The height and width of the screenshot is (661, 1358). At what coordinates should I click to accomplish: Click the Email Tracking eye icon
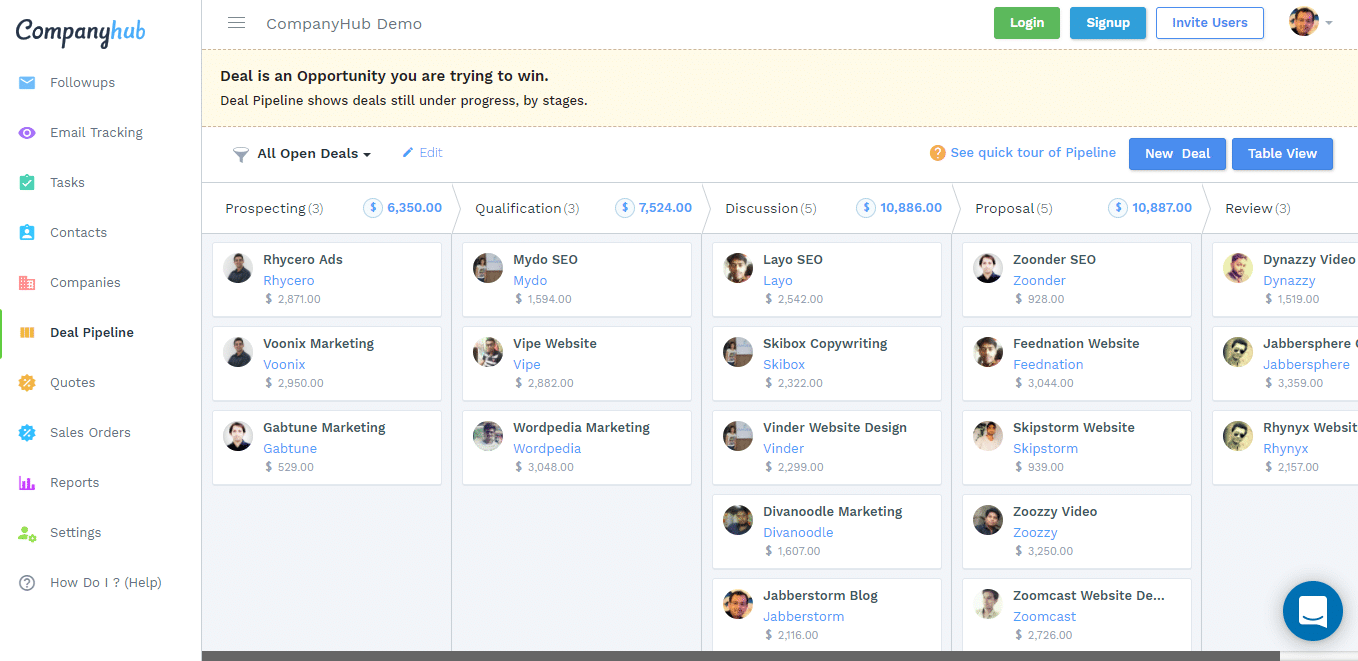(27, 133)
